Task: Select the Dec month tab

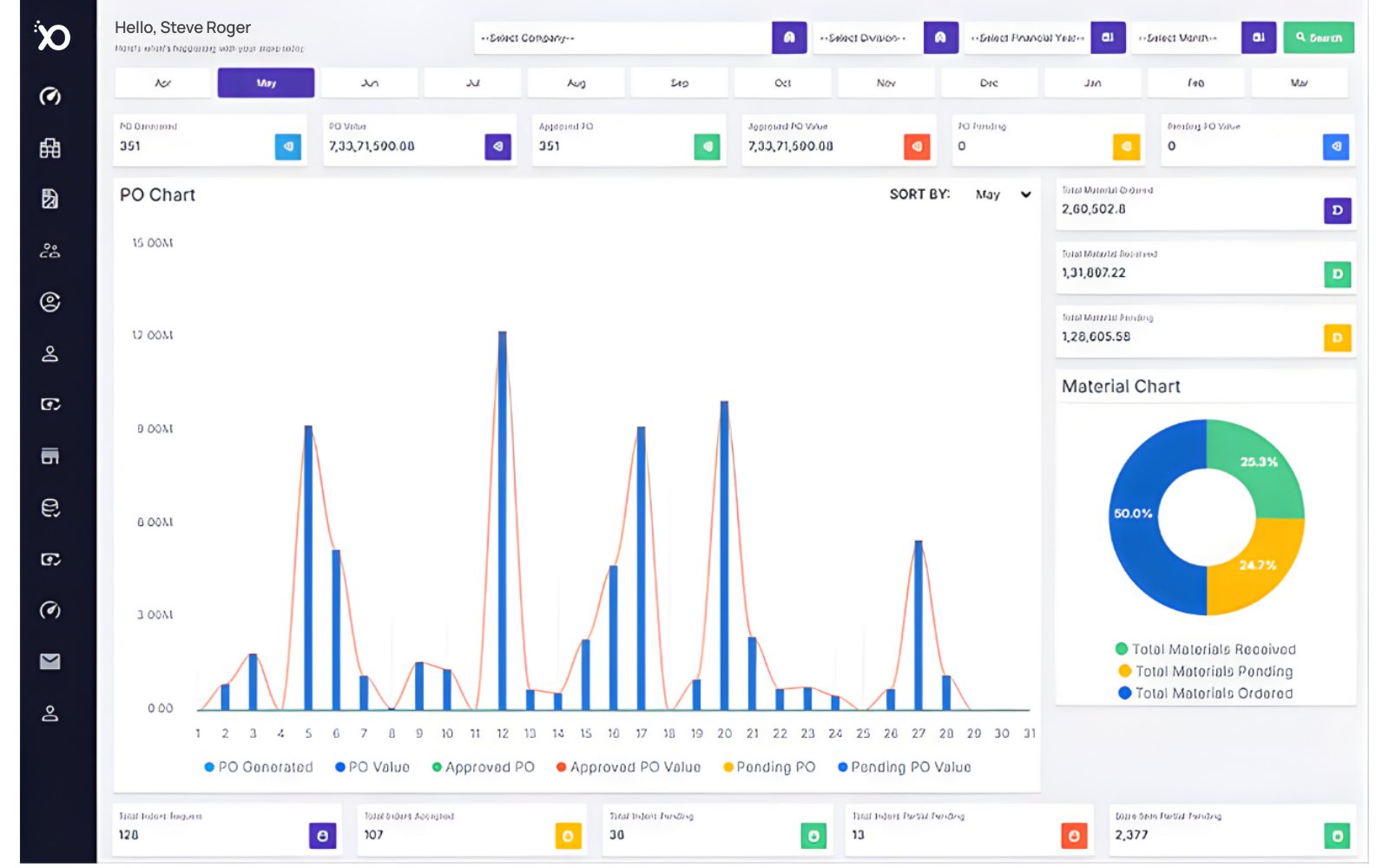Action: (989, 83)
